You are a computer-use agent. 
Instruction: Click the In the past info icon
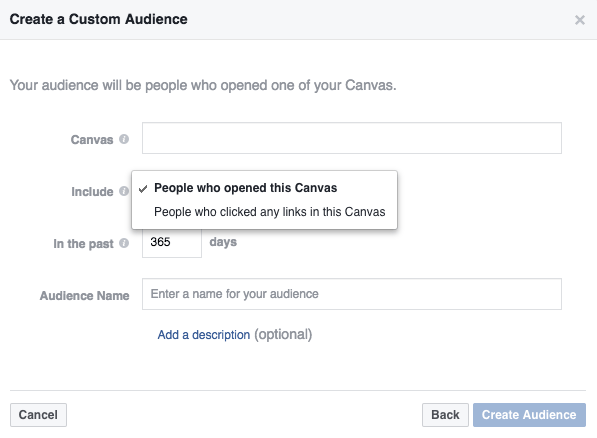point(124,243)
